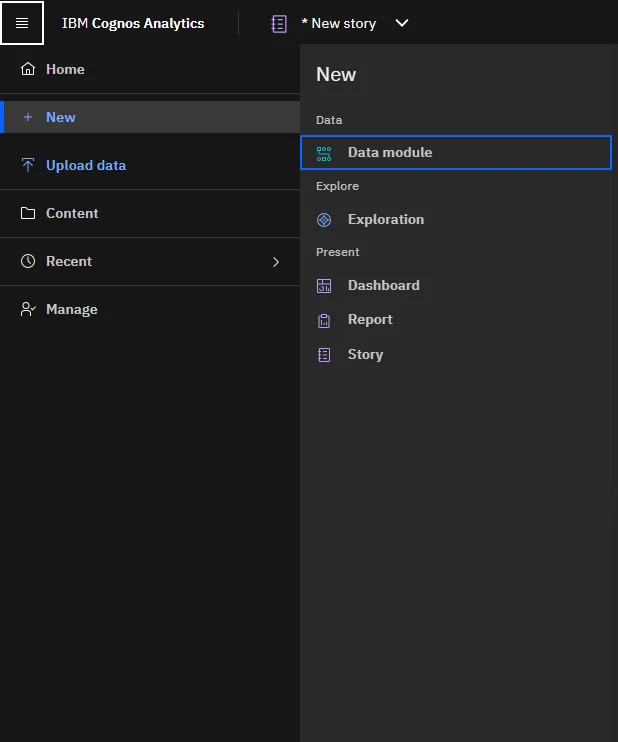
Task: Select New in the navigation menu
Action: (150, 117)
